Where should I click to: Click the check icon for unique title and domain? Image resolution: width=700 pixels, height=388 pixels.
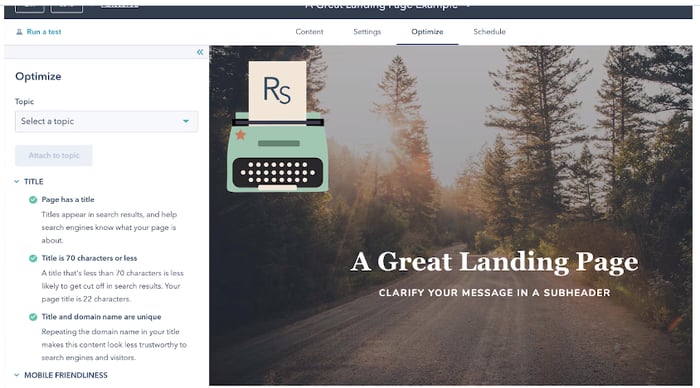33,317
